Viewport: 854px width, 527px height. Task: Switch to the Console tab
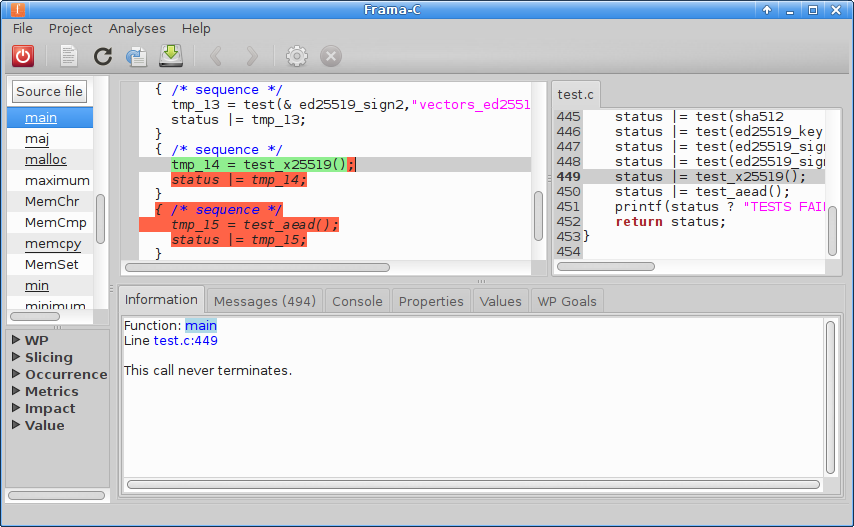(357, 301)
